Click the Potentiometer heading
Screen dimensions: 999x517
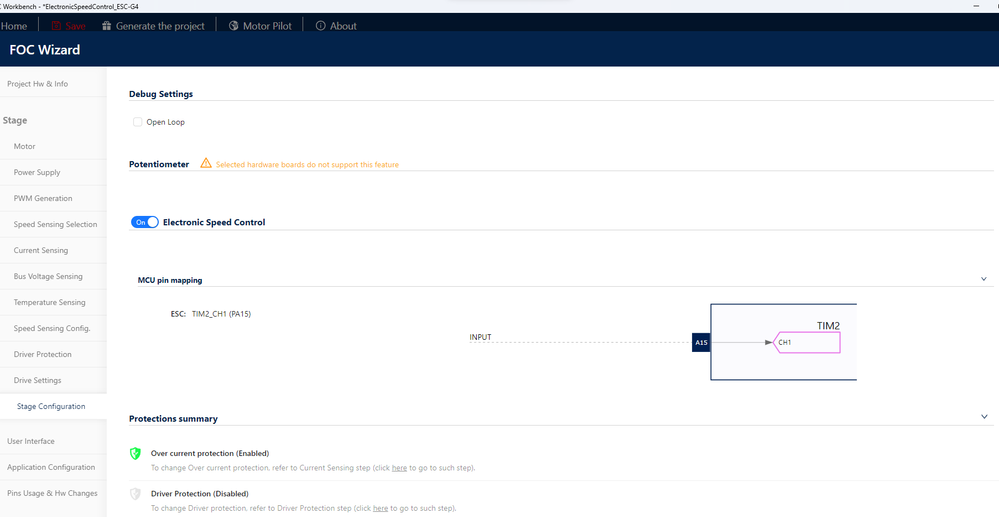tap(159, 164)
